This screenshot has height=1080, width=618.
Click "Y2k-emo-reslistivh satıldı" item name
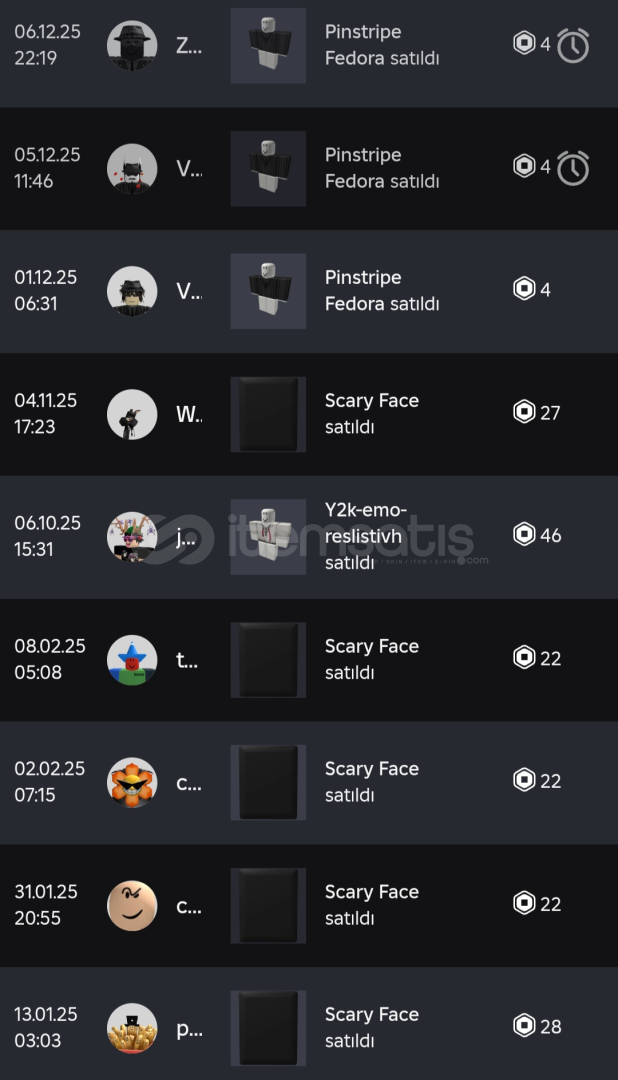pos(364,537)
